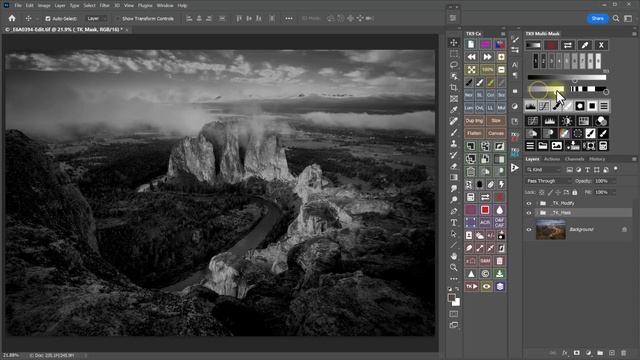Switch to the History tab
Image resolution: width=640 pixels, height=360 pixels.
click(x=597, y=159)
